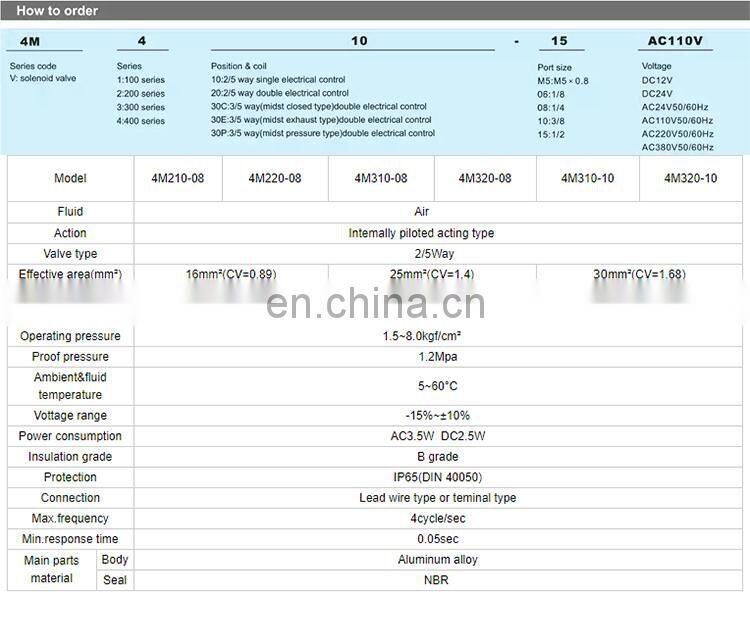This screenshot has width=750, height=635.
Task: Select the NBR seal material cell
Action: [438, 580]
